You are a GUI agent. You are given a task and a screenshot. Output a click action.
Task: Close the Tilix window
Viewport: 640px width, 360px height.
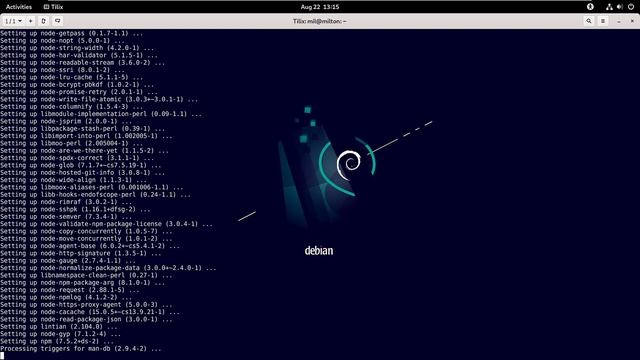(632, 21)
